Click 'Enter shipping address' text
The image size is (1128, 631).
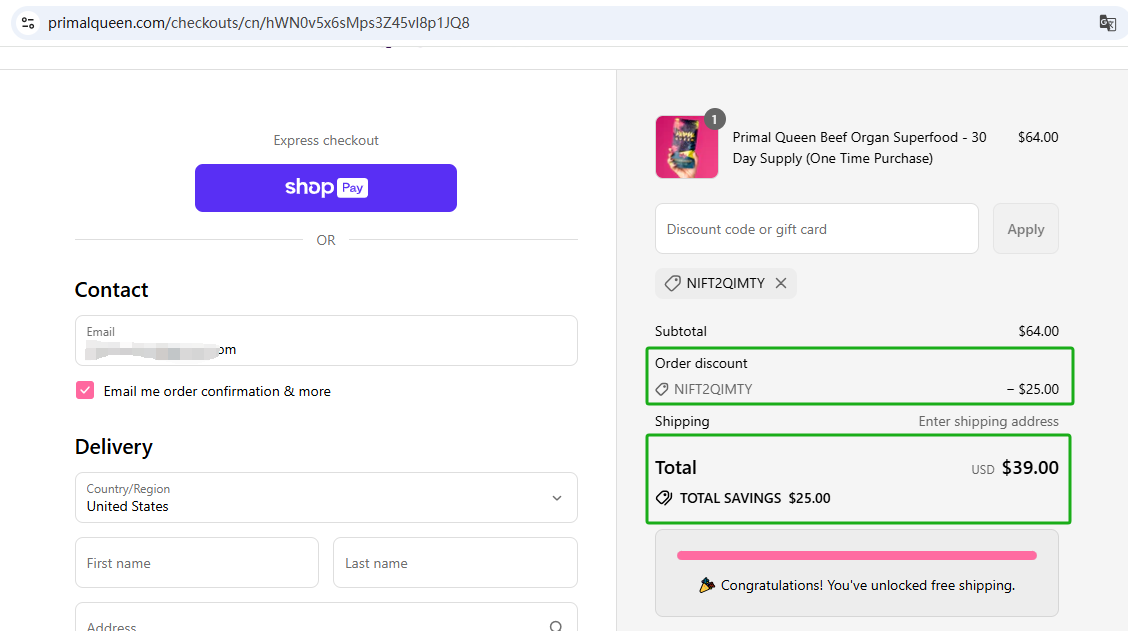(988, 422)
